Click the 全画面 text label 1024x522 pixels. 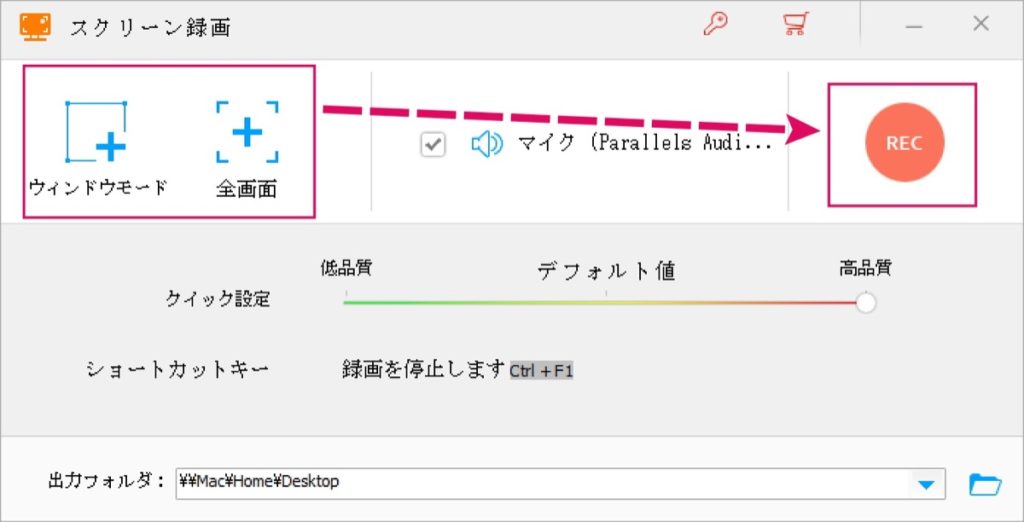click(x=246, y=189)
